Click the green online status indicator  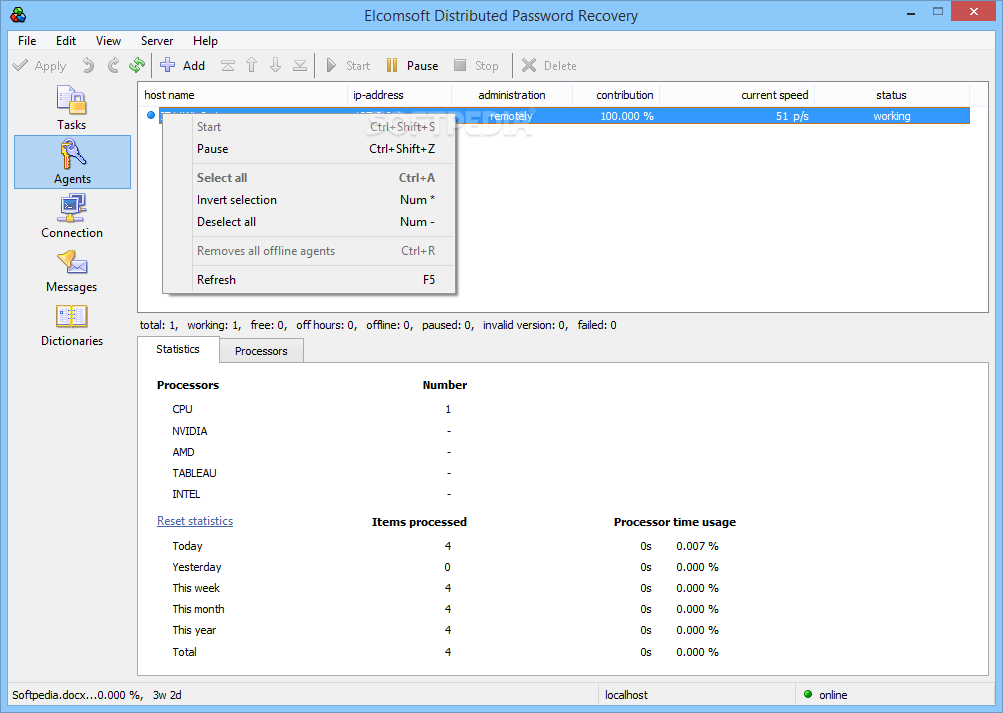pyautogui.click(x=808, y=694)
